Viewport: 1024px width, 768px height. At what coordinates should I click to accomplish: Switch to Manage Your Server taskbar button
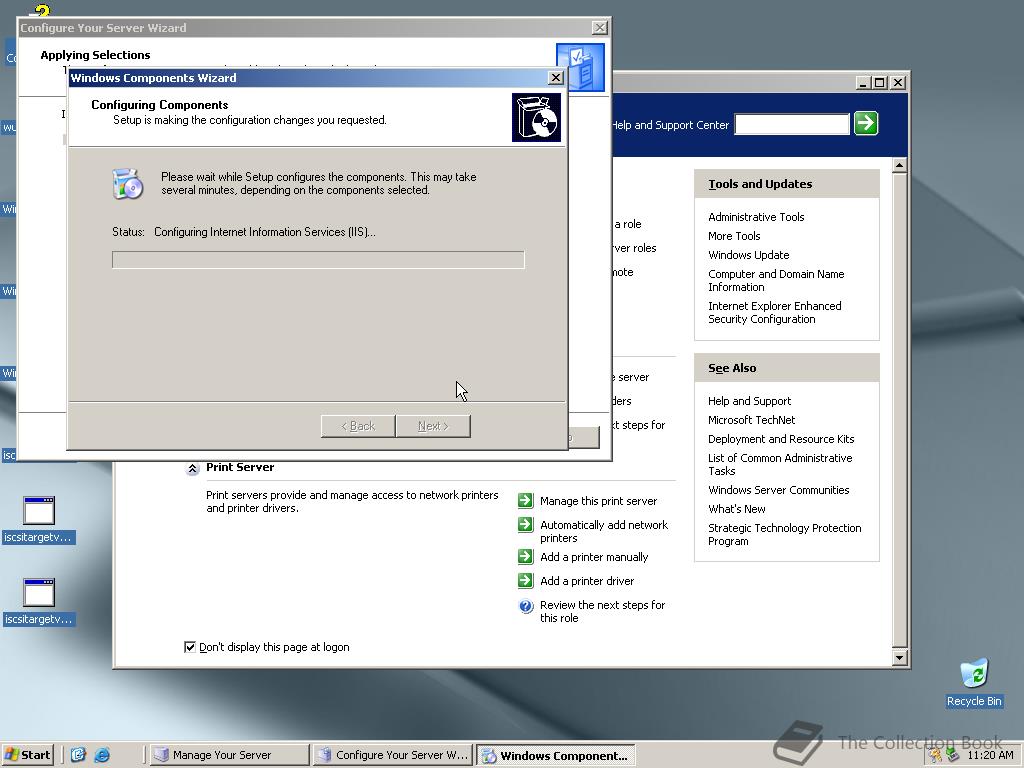click(x=229, y=755)
